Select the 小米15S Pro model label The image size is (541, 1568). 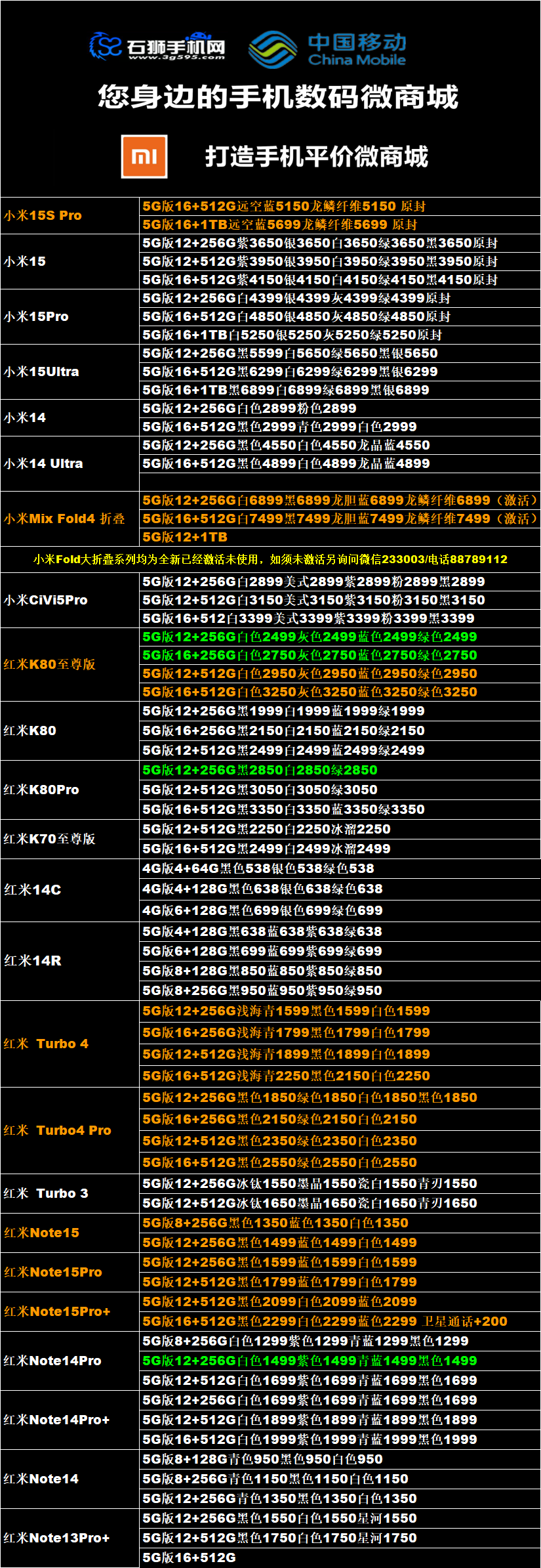click(43, 215)
